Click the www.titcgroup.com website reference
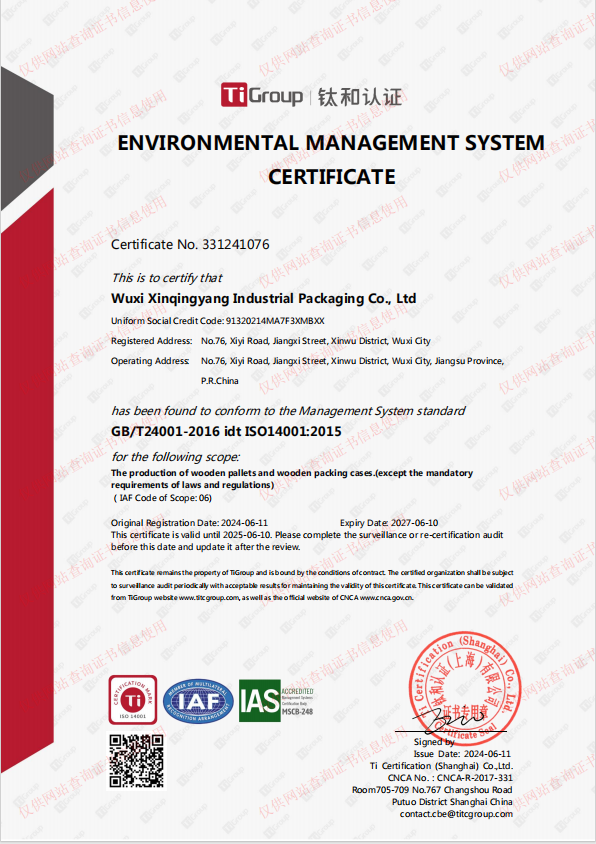This screenshot has height=844, width=596. [x=209, y=597]
